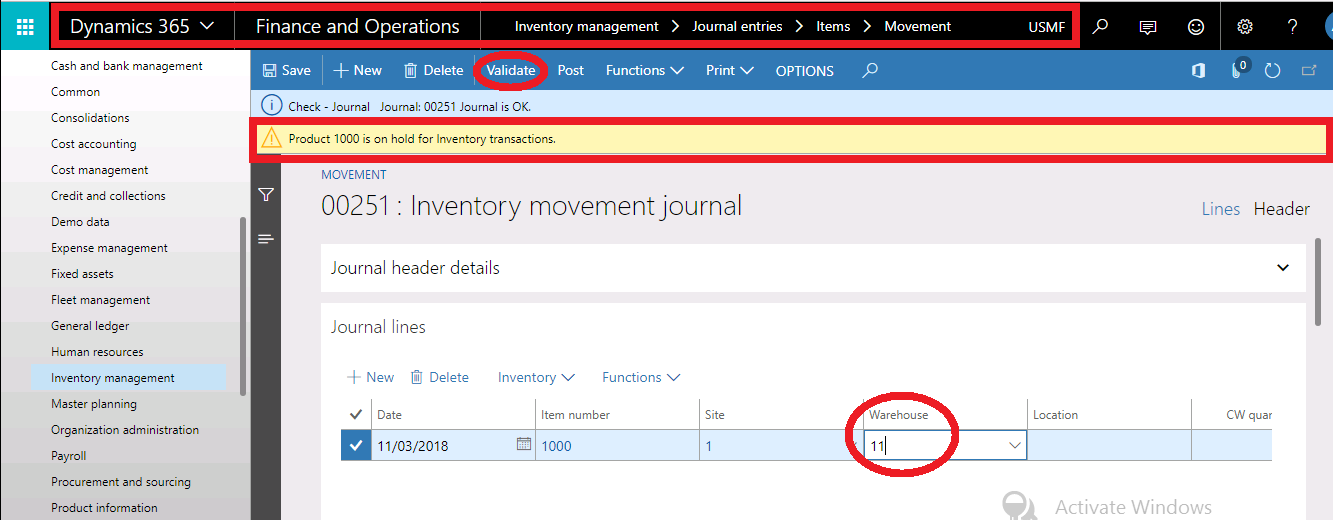Viewport: 1333px width, 520px height.
Task: Toggle row selection checkbox for line 1000
Action: point(356,445)
